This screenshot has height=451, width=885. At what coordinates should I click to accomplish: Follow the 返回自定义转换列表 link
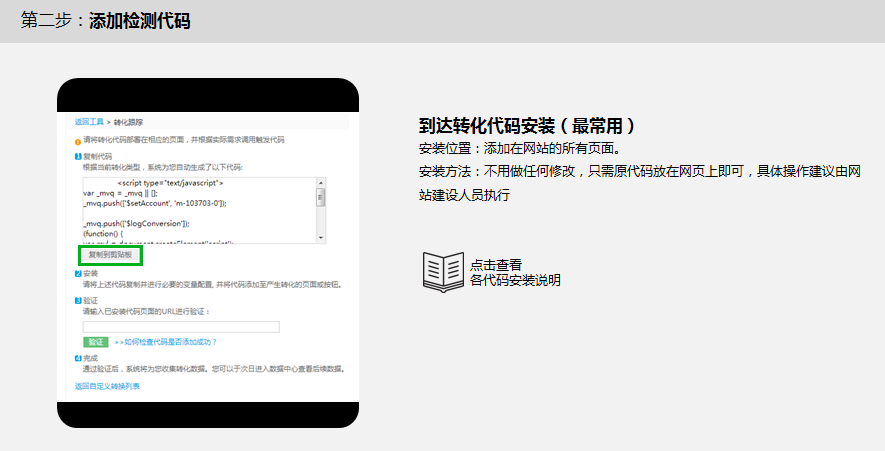click(107, 385)
